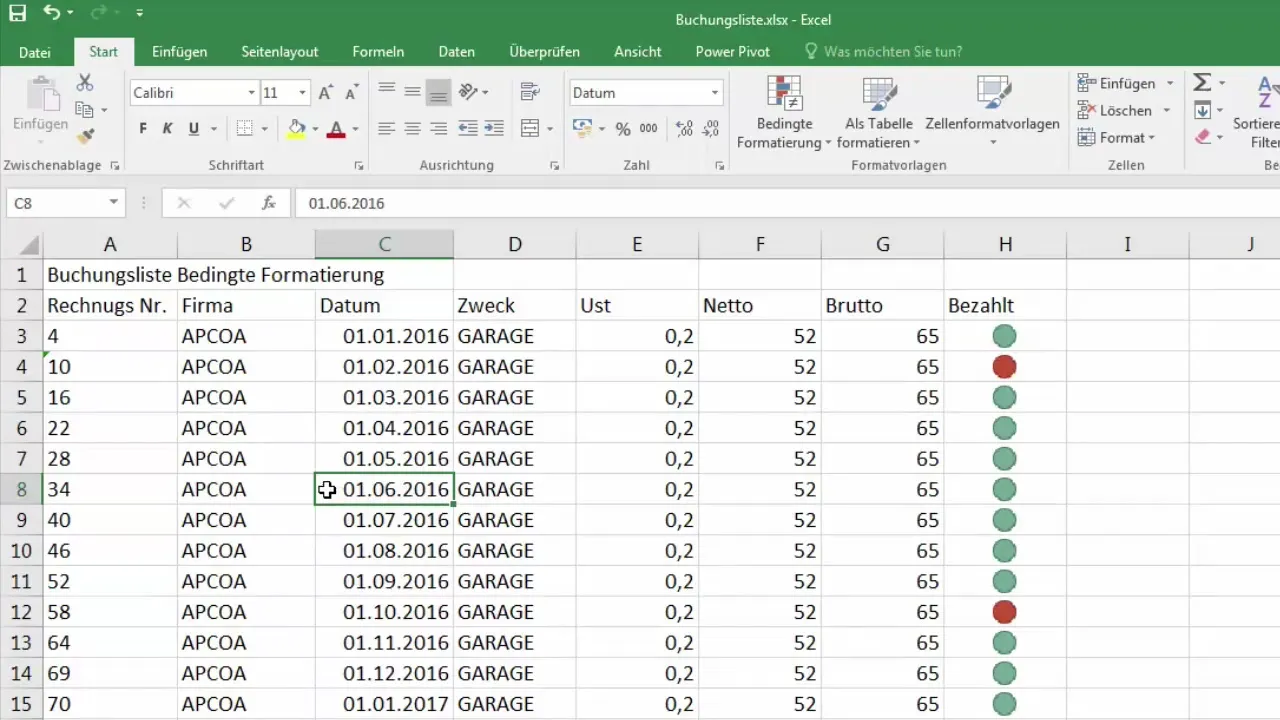Image resolution: width=1280 pixels, height=720 pixels.
Task: Toggle bold F formatting
Action: coord(143,129)
